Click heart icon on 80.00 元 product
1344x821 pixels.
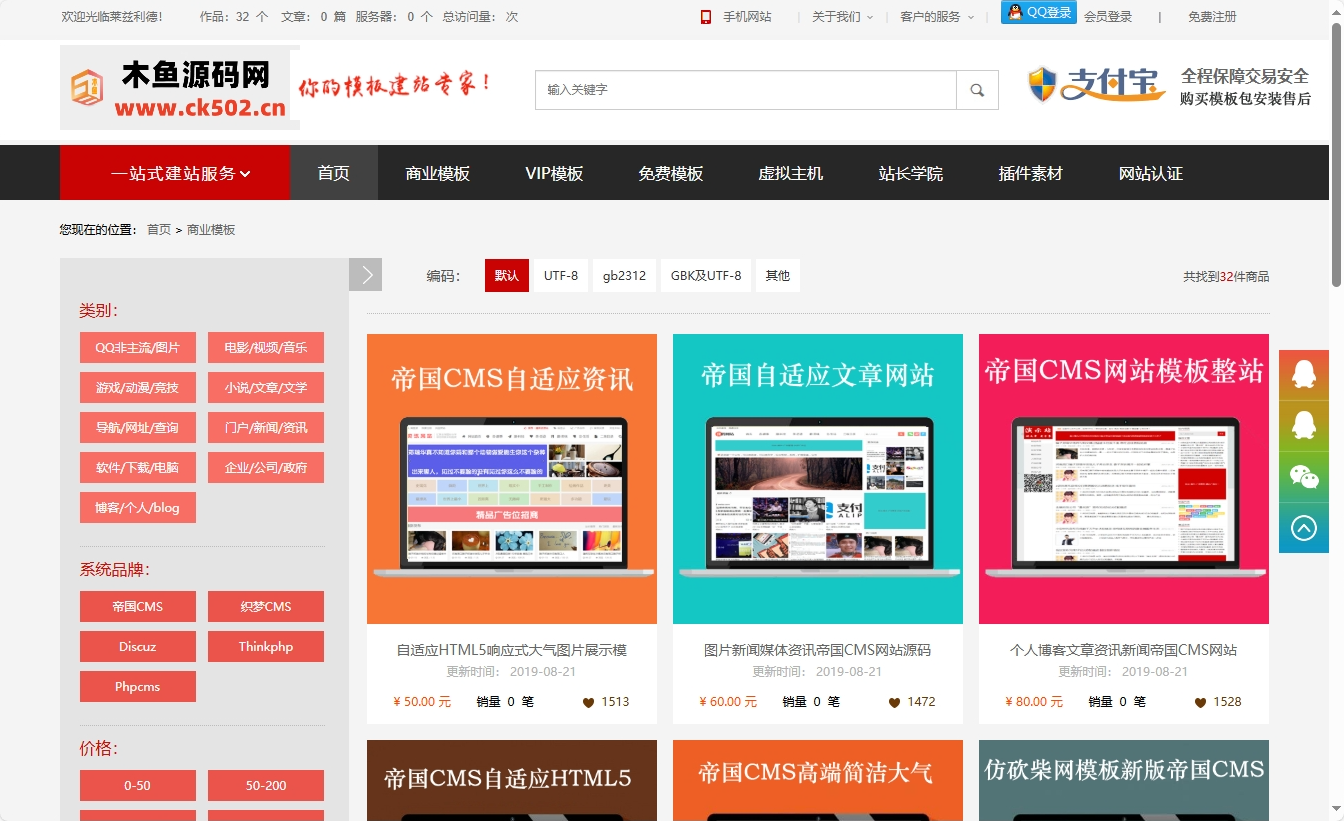(x=1200, y=702)
